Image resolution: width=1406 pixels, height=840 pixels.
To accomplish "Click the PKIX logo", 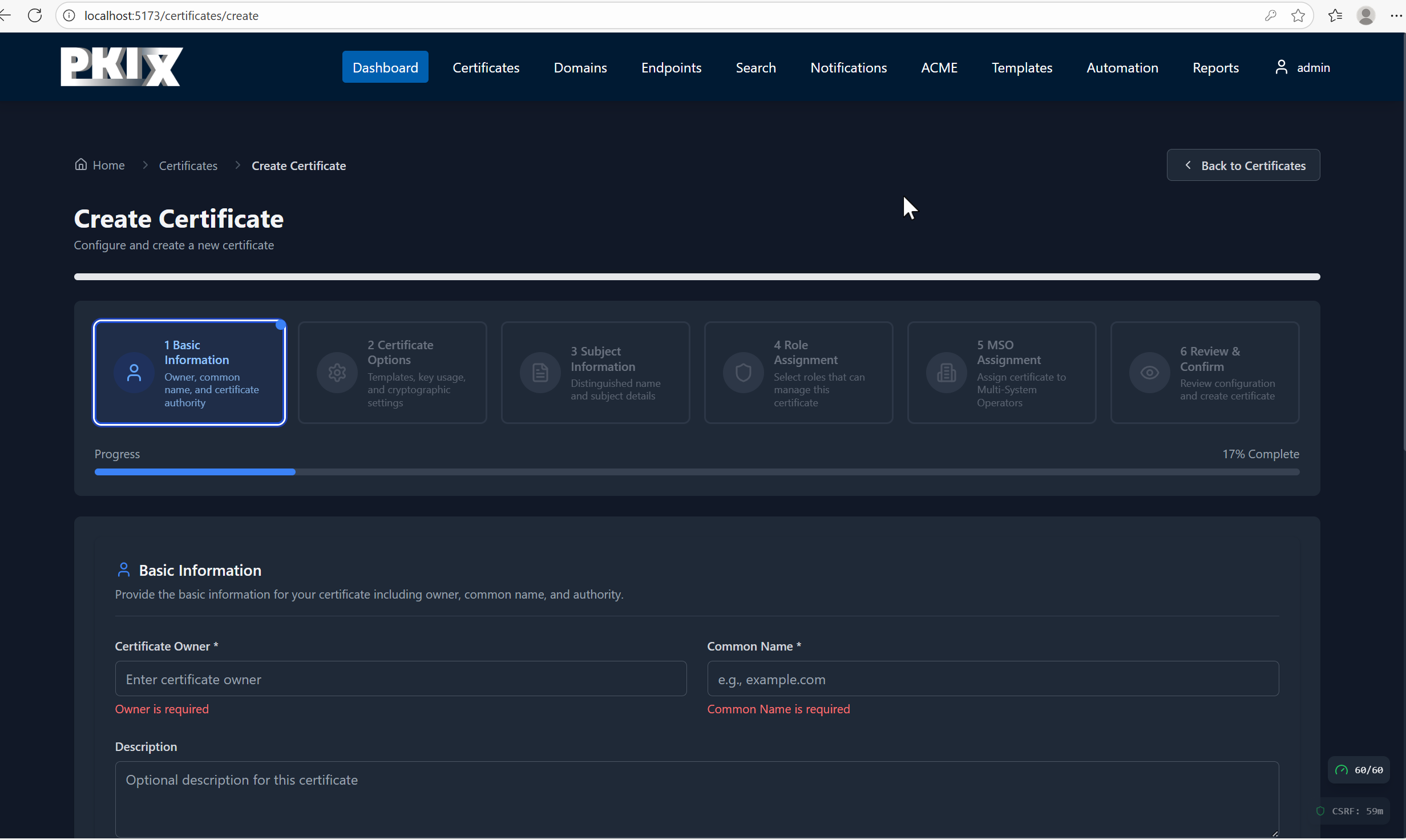I will [122, 67].
